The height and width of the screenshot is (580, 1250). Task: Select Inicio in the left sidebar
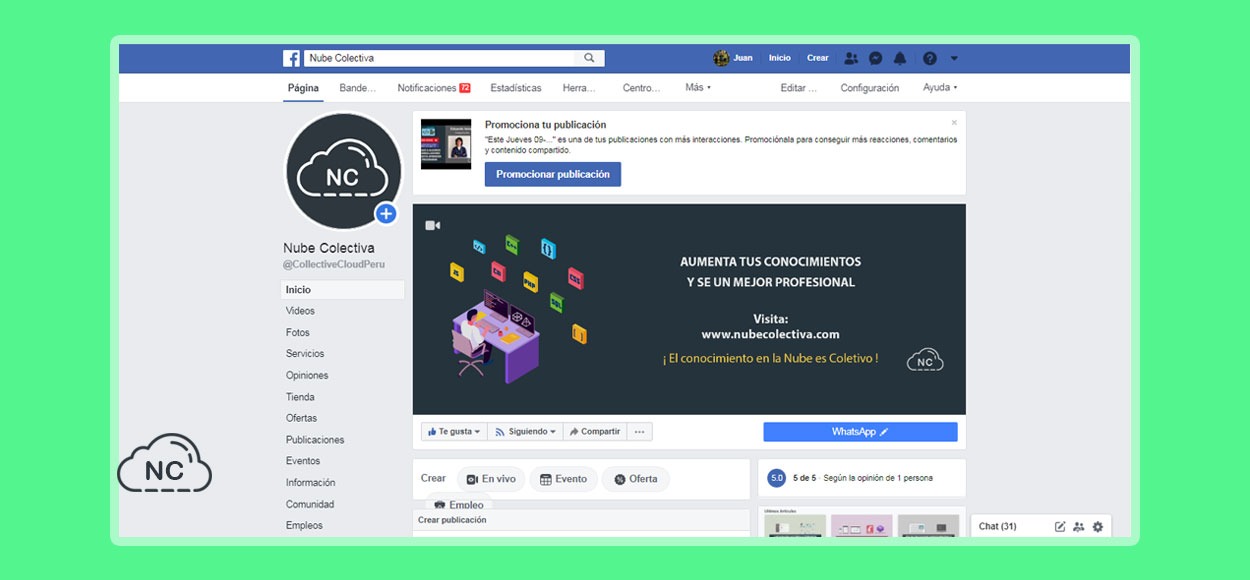point(343,290)
